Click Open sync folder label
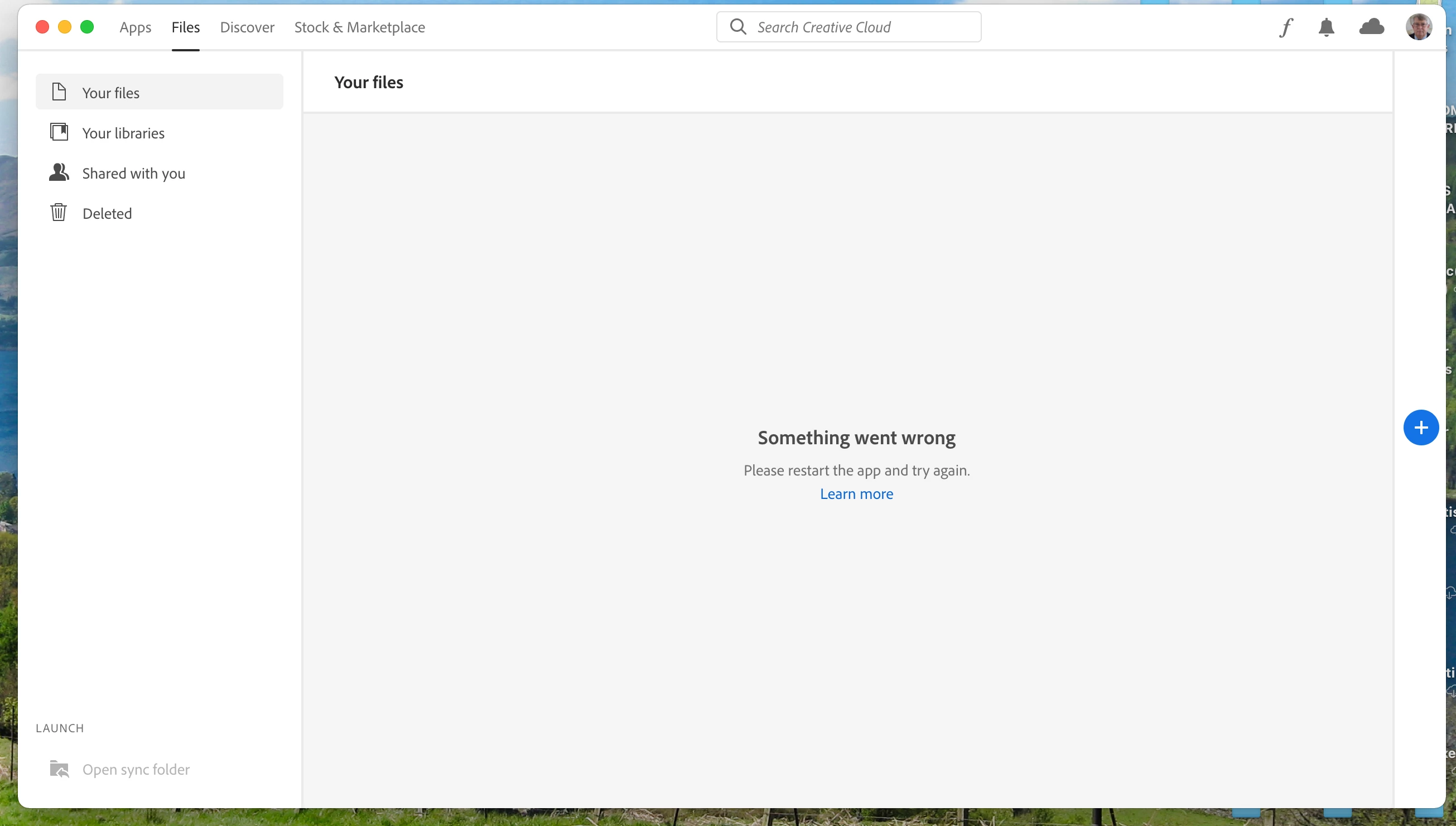Viewport: 1456px width, 826px height. 136,769
